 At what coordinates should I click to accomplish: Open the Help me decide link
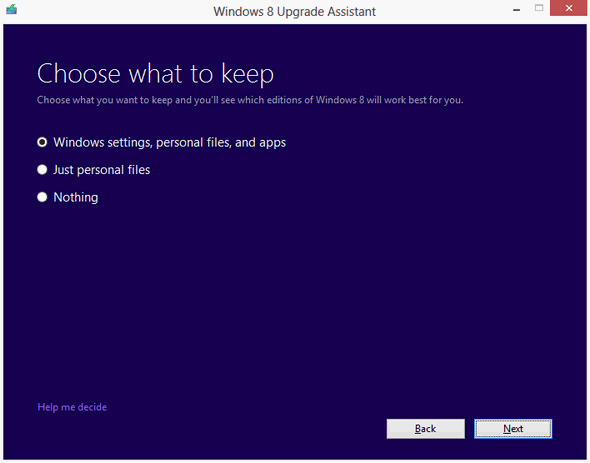pyautogui.click(x=72, y=407)
